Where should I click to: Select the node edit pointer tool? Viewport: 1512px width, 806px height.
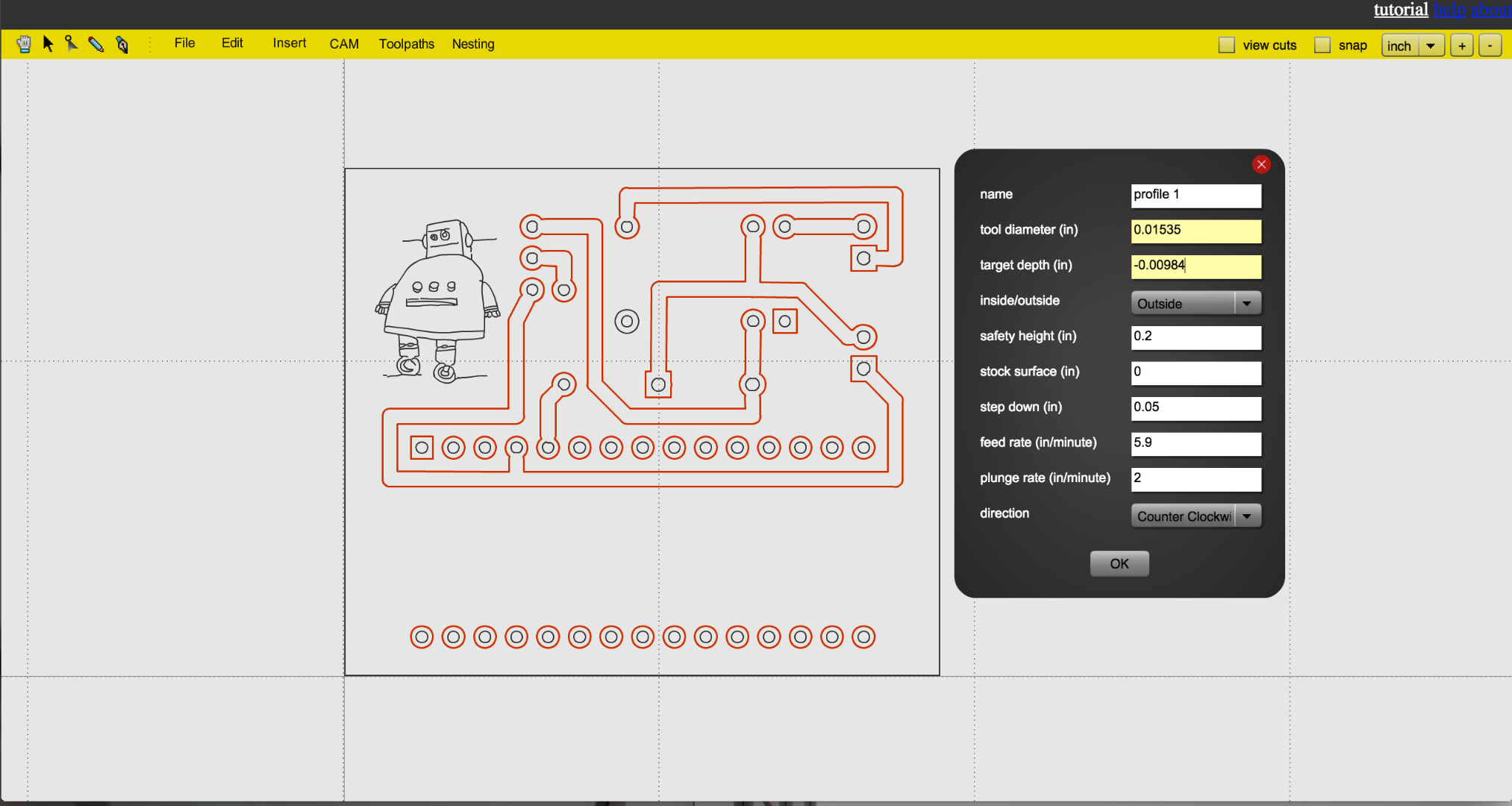(x=72, y=44)
